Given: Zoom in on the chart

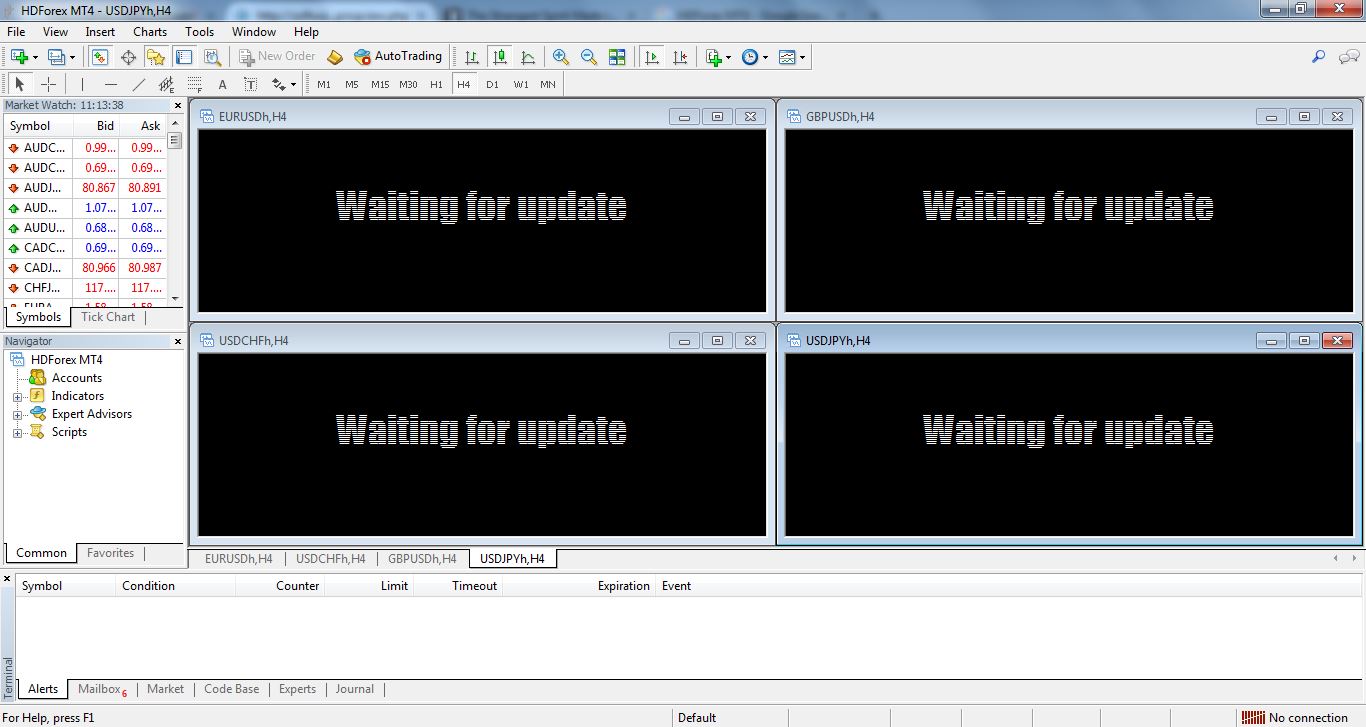Looking at the screenshot, I should pyautogui.click(x=561, y=57).
